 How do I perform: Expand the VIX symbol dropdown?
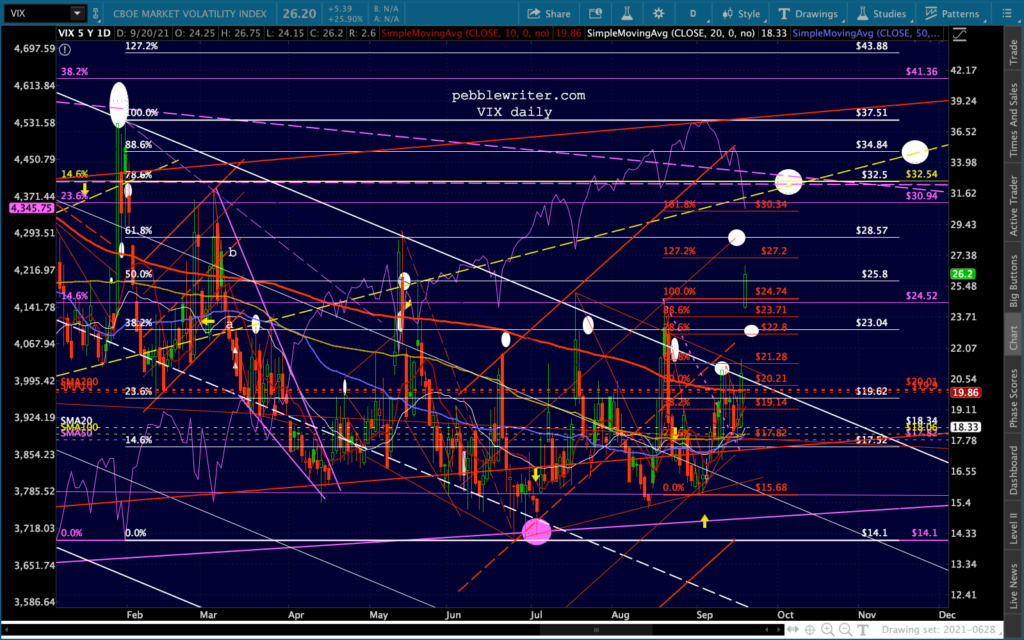pos(78,14)
